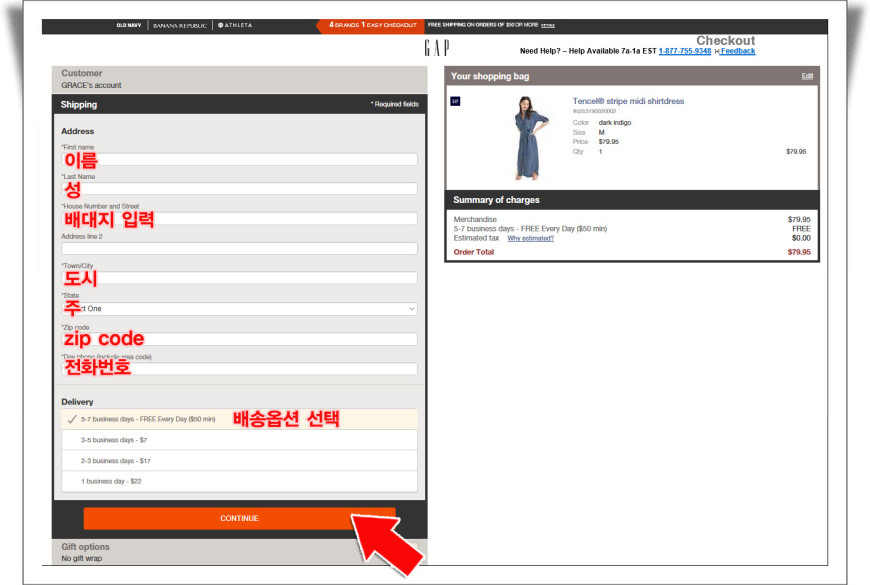This screenshot has height=585, width=870.
Task: Click into the Town/City field
Action: click(239, 278)
